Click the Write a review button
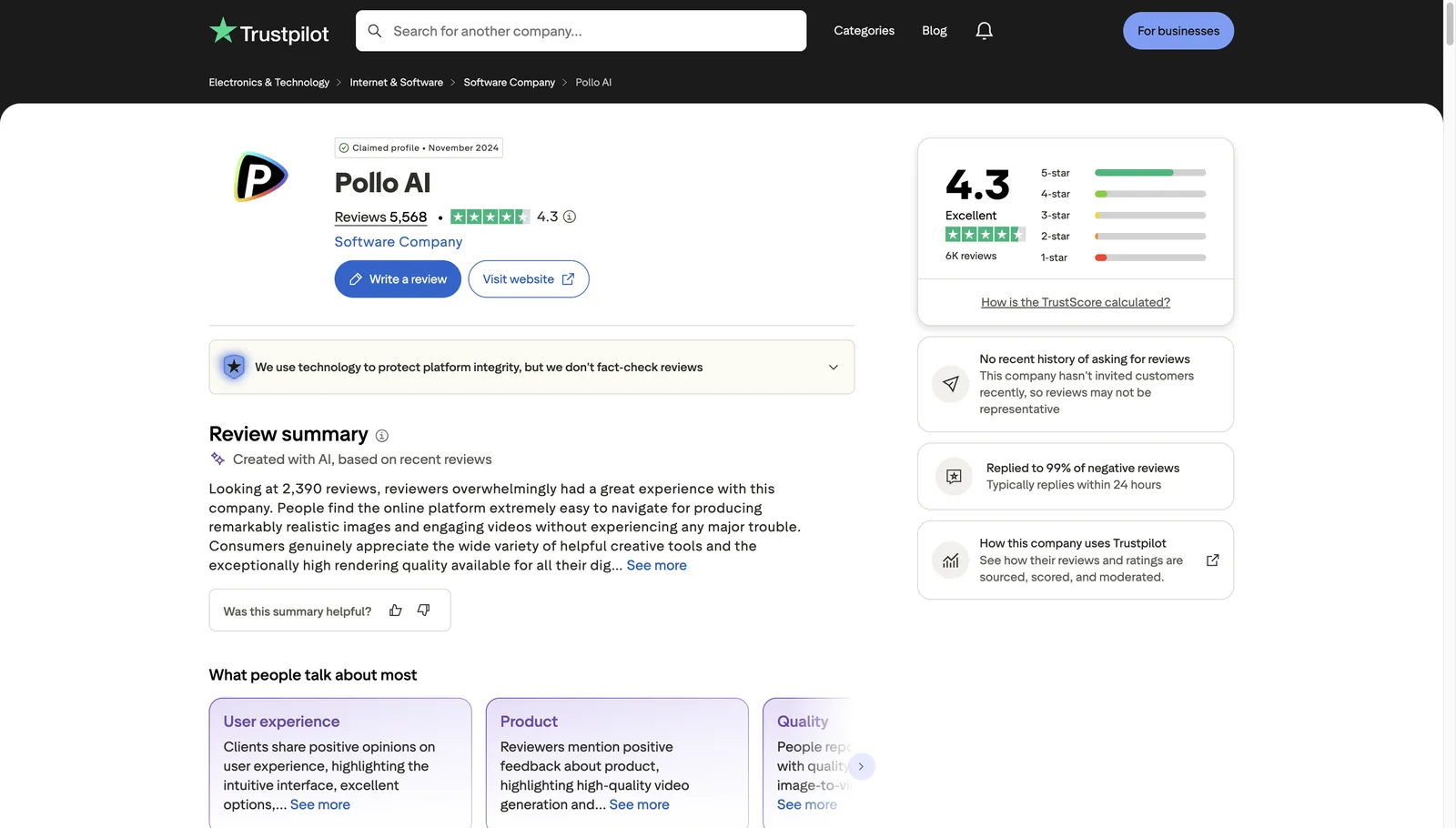The width and height of the screenshot is (1456, 828). coord(398,279)
